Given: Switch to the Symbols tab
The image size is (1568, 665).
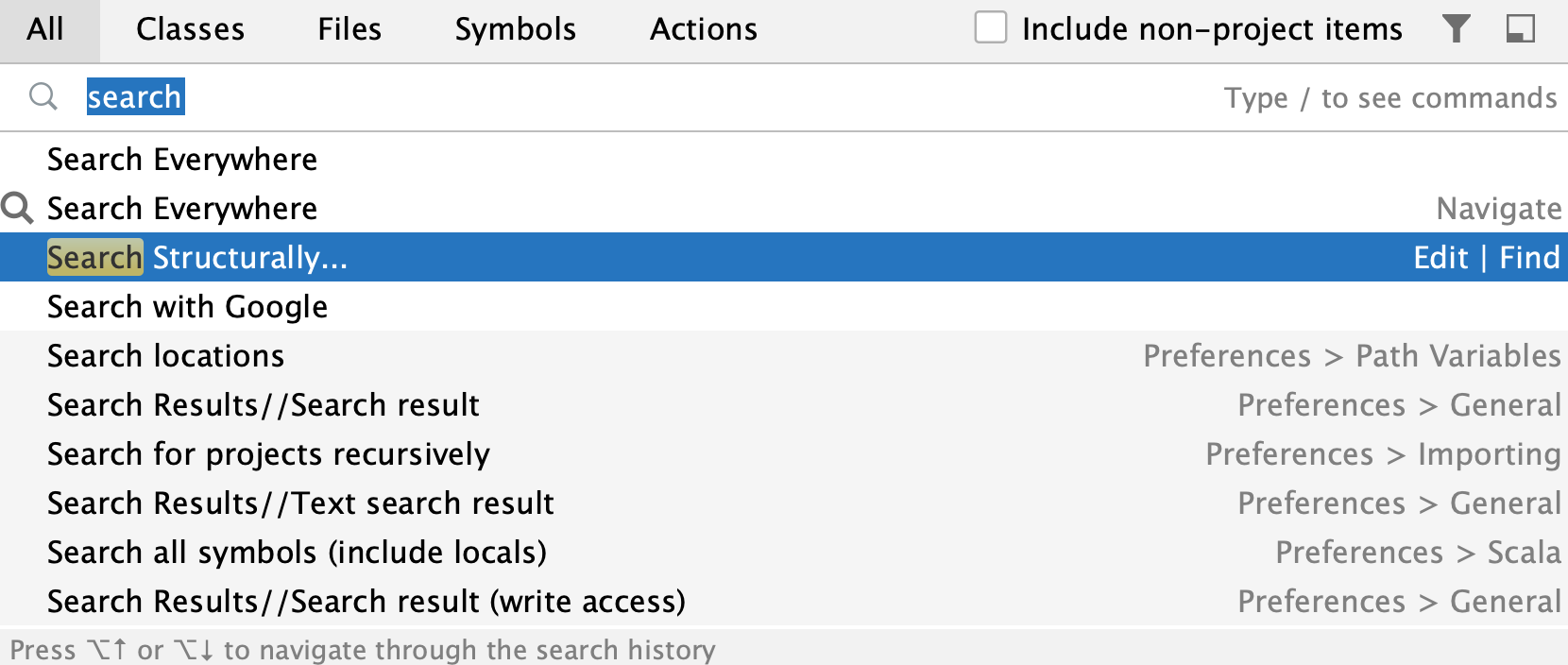Looking at the screenshot, I should [x=514, y=28].
